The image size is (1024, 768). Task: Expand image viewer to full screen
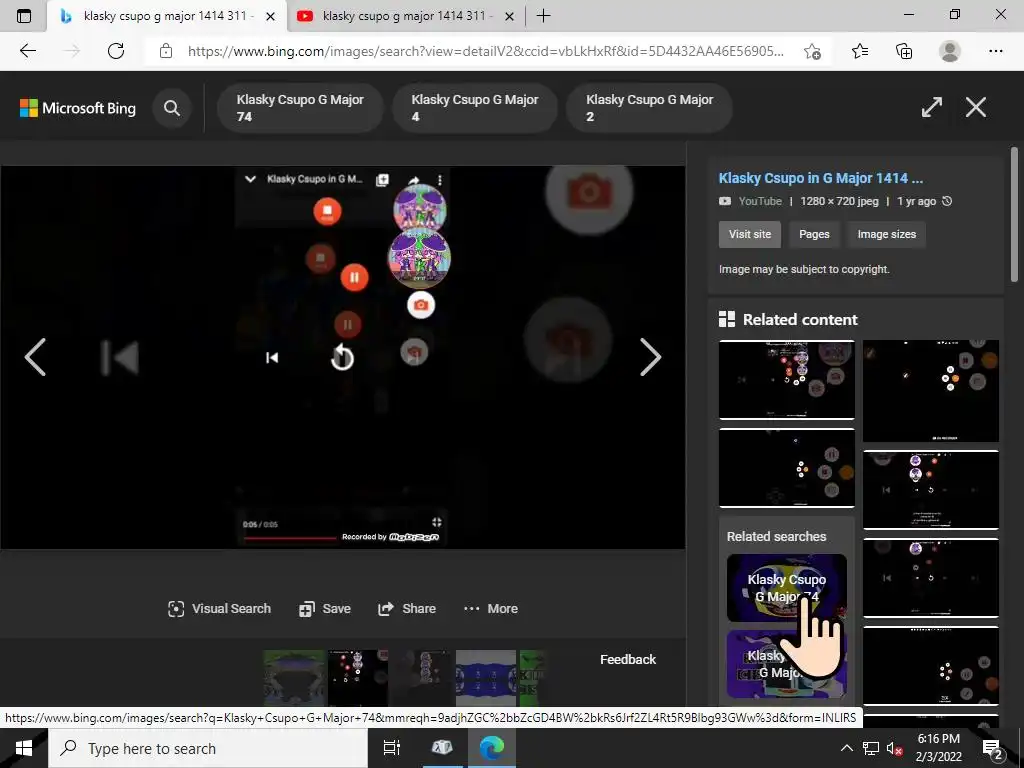[x=931, y=107]
